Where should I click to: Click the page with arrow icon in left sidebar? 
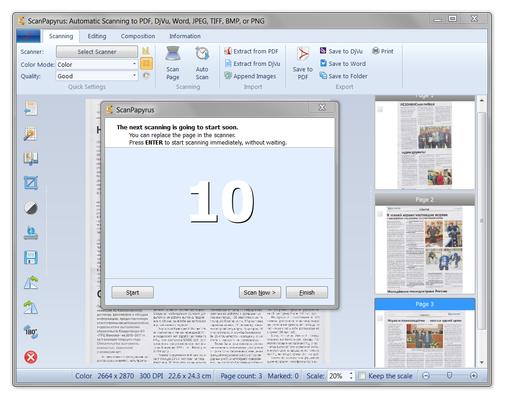31,109
